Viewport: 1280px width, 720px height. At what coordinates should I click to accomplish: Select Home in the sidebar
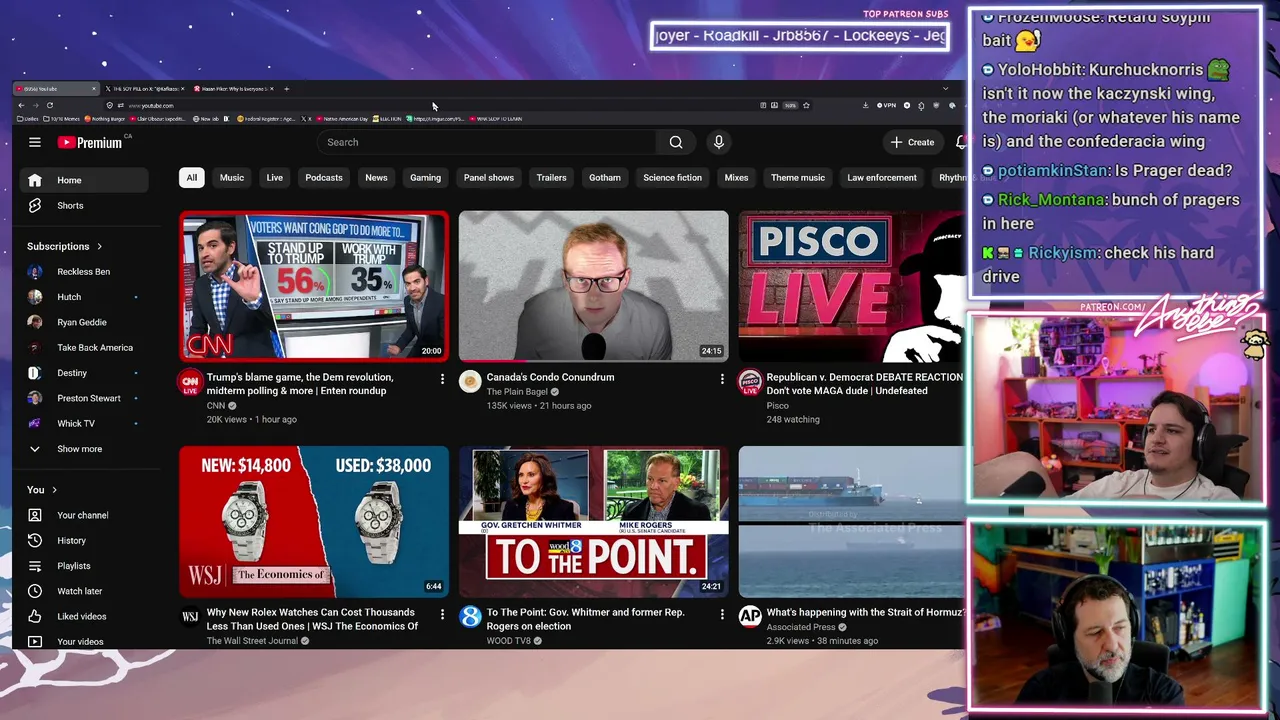[x=84, y=180]
